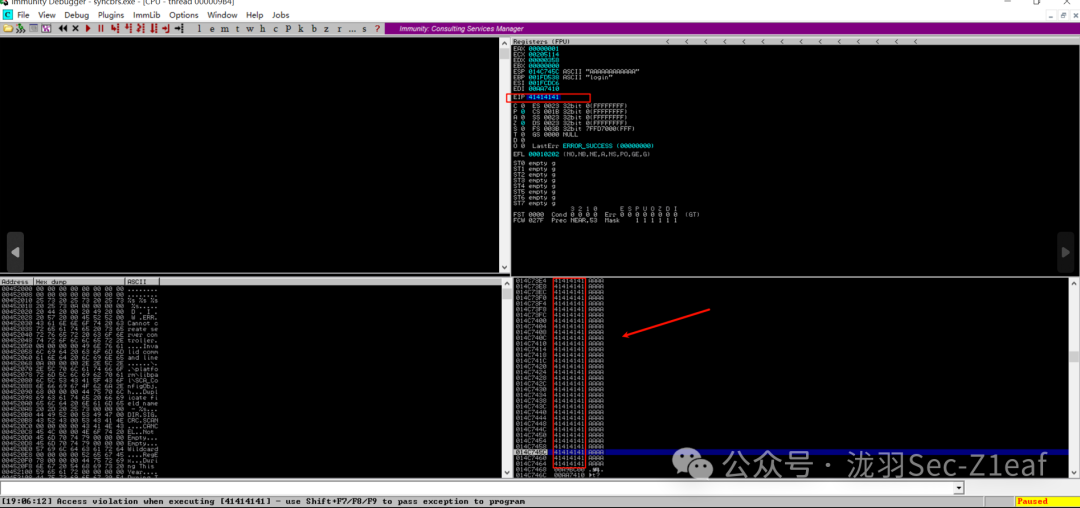Screen dimensions: 1080x508
Task: Click the command input field at bottom
Action: [x=477, y=487]
